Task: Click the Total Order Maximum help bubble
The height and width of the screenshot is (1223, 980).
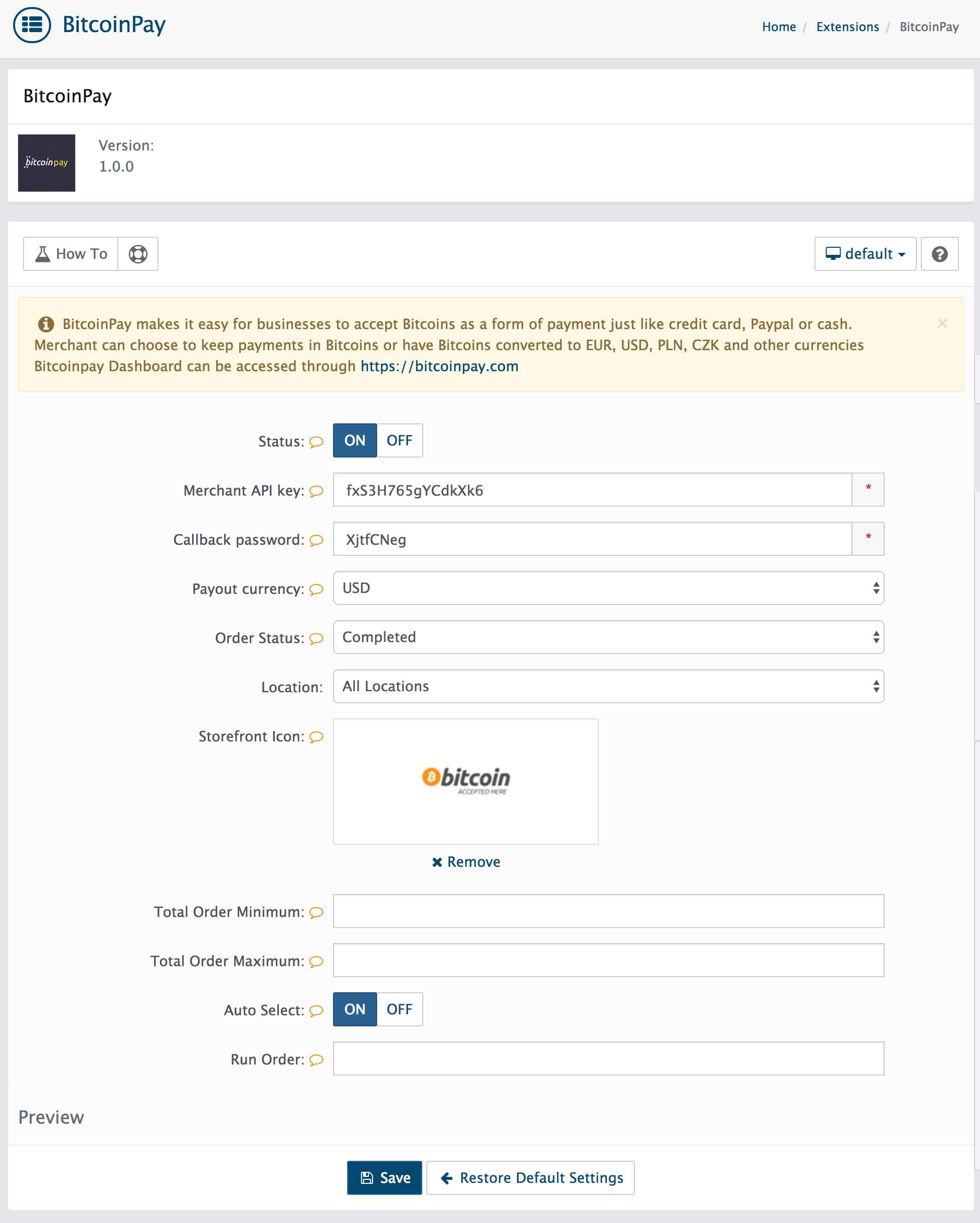Action: [316, 962]
